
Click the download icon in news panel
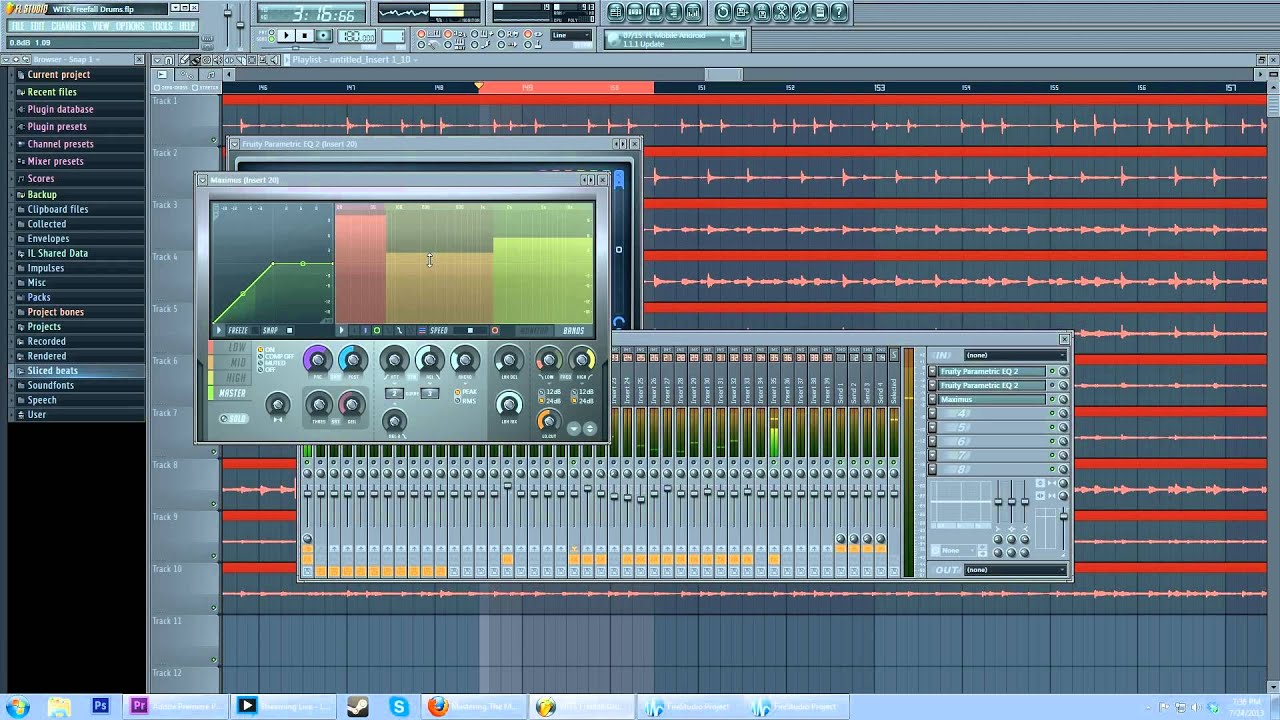[x=736, y=39]
